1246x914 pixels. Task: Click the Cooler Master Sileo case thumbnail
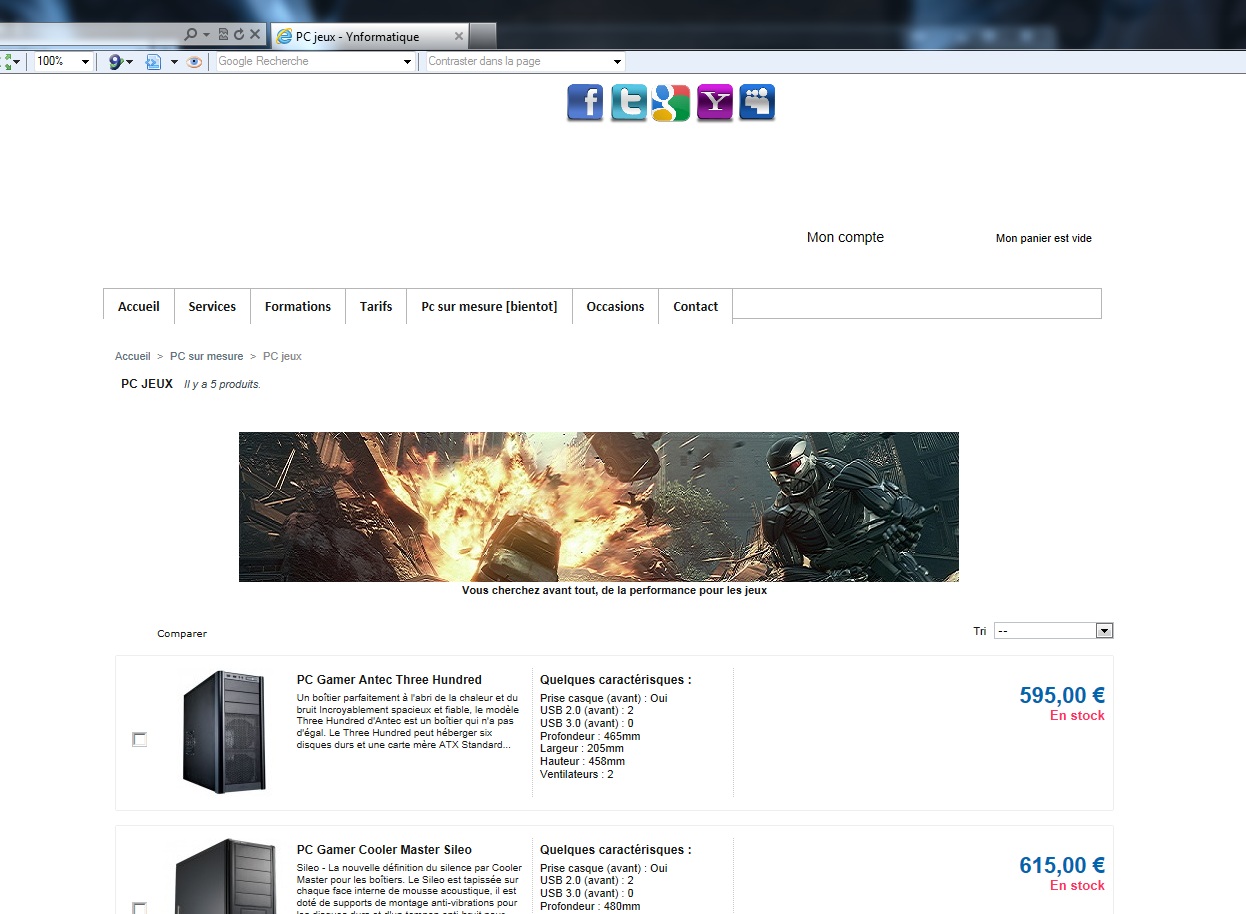(225, 876)
